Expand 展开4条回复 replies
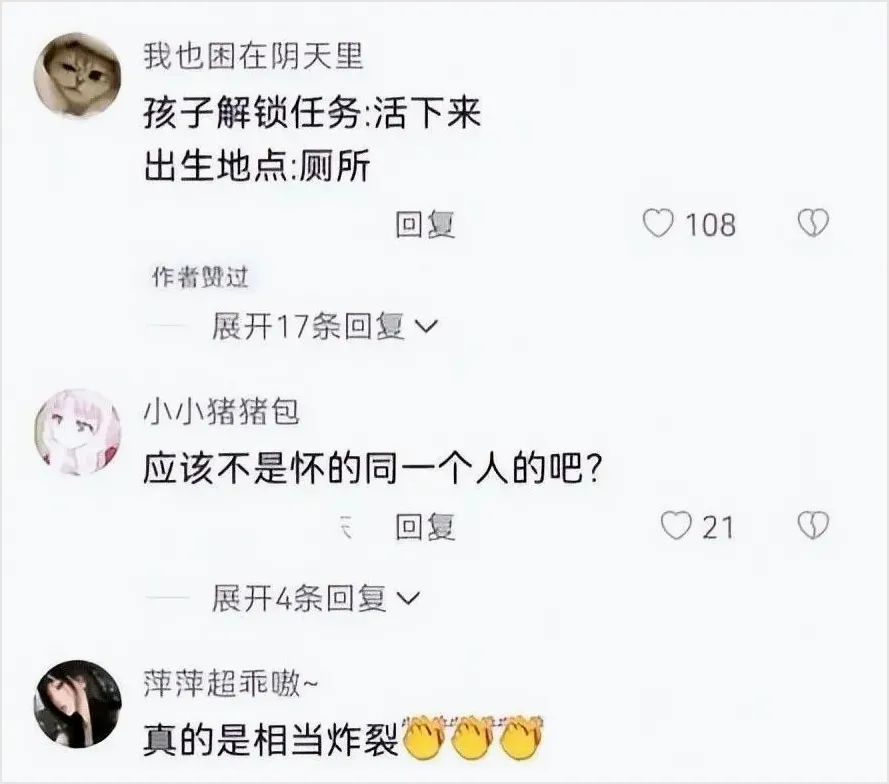The width and height of the screenshot is (889, 784). tap(299, 598)
